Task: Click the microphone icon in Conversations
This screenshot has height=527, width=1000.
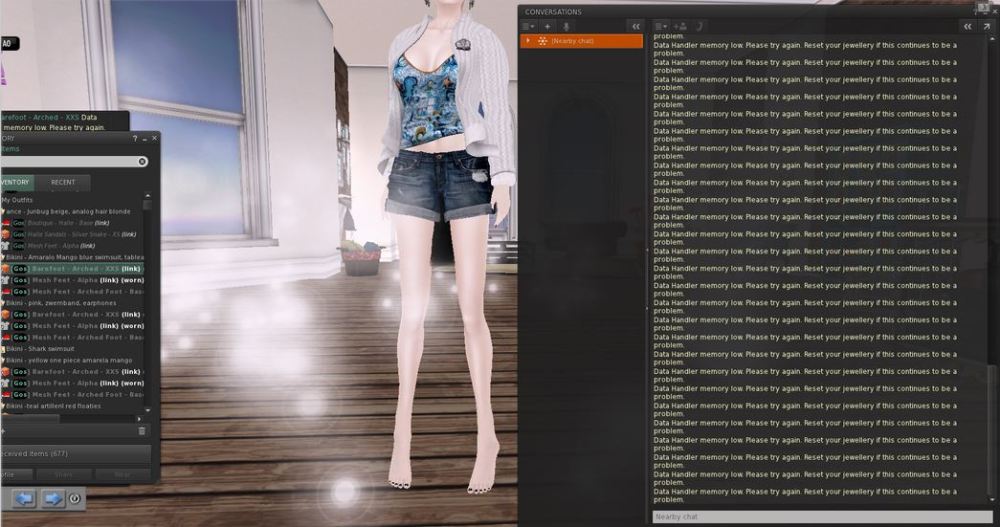Action: [x=566, y=26]
